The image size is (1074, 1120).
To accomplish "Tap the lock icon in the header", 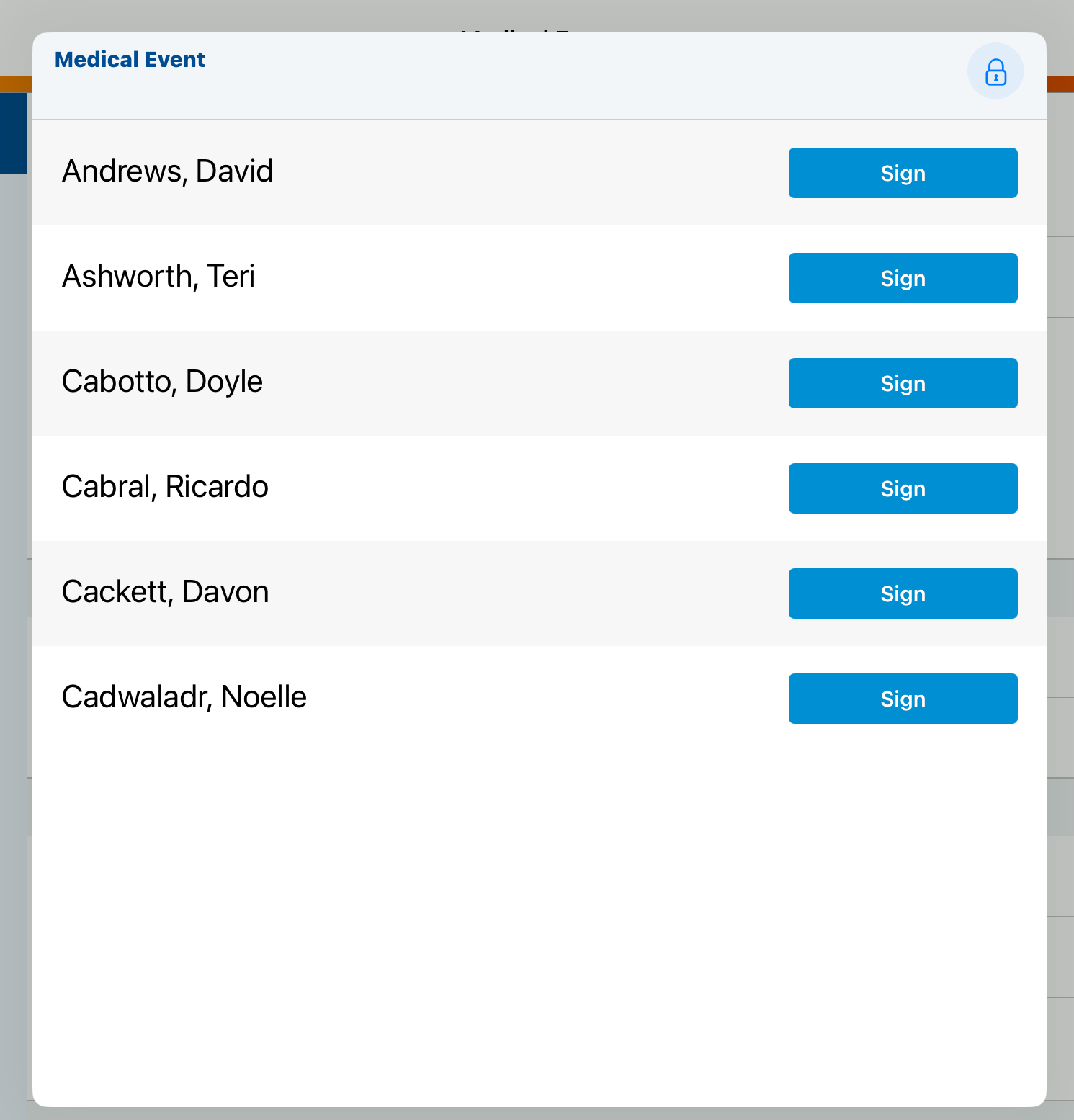I will [x=995, y=71].
